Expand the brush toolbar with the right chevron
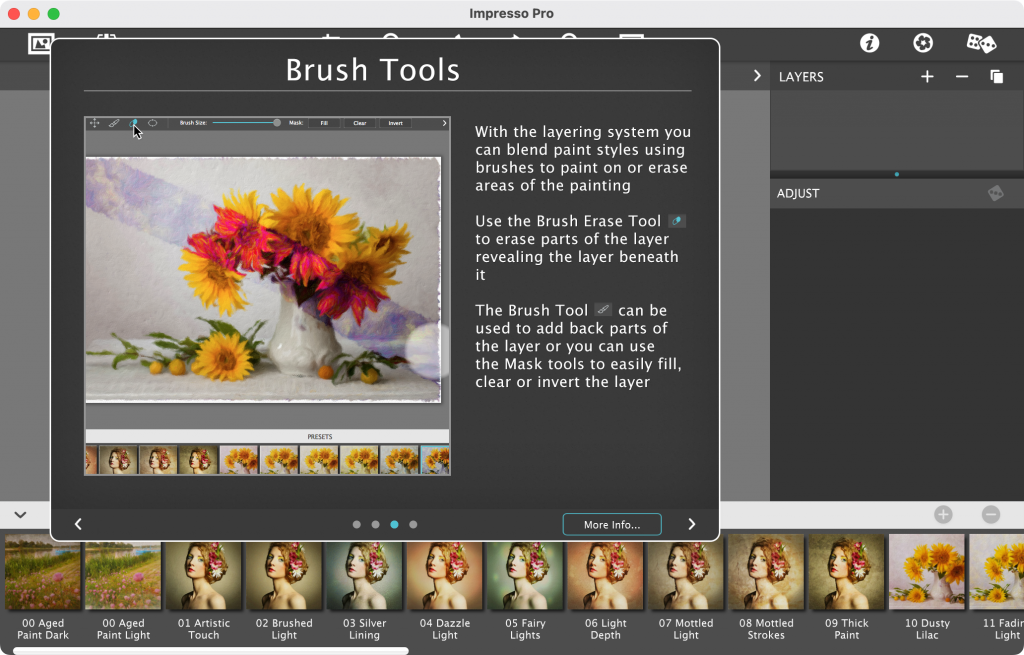This screenshot has width=1024, height=655. [x=446, y=123]
